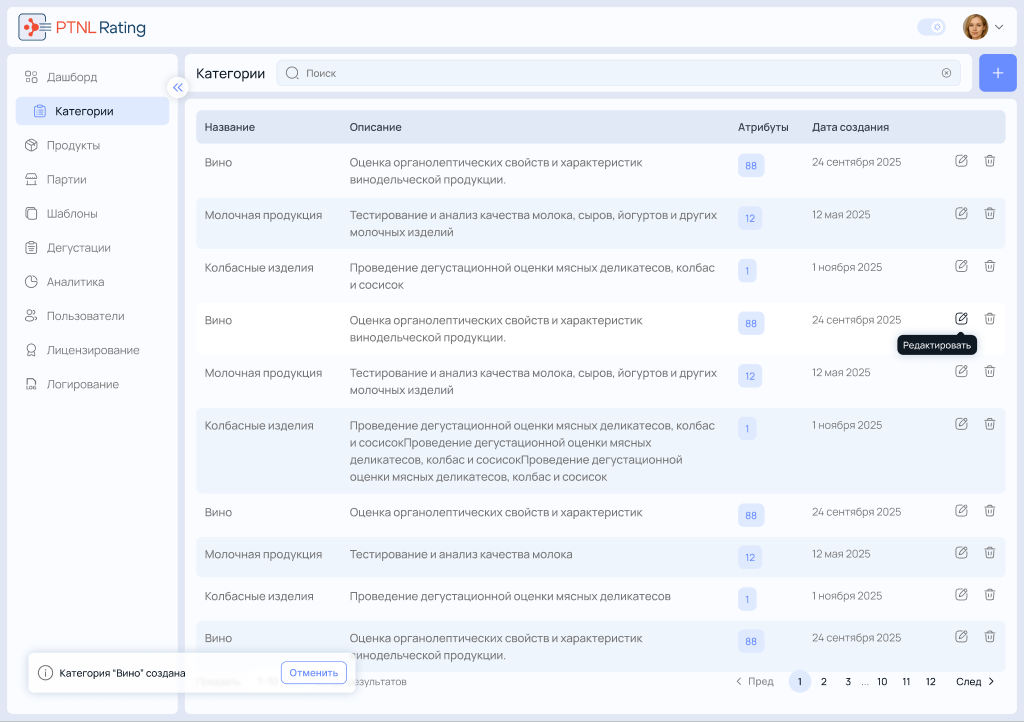Open page 10 in pagination

(882, 682)
